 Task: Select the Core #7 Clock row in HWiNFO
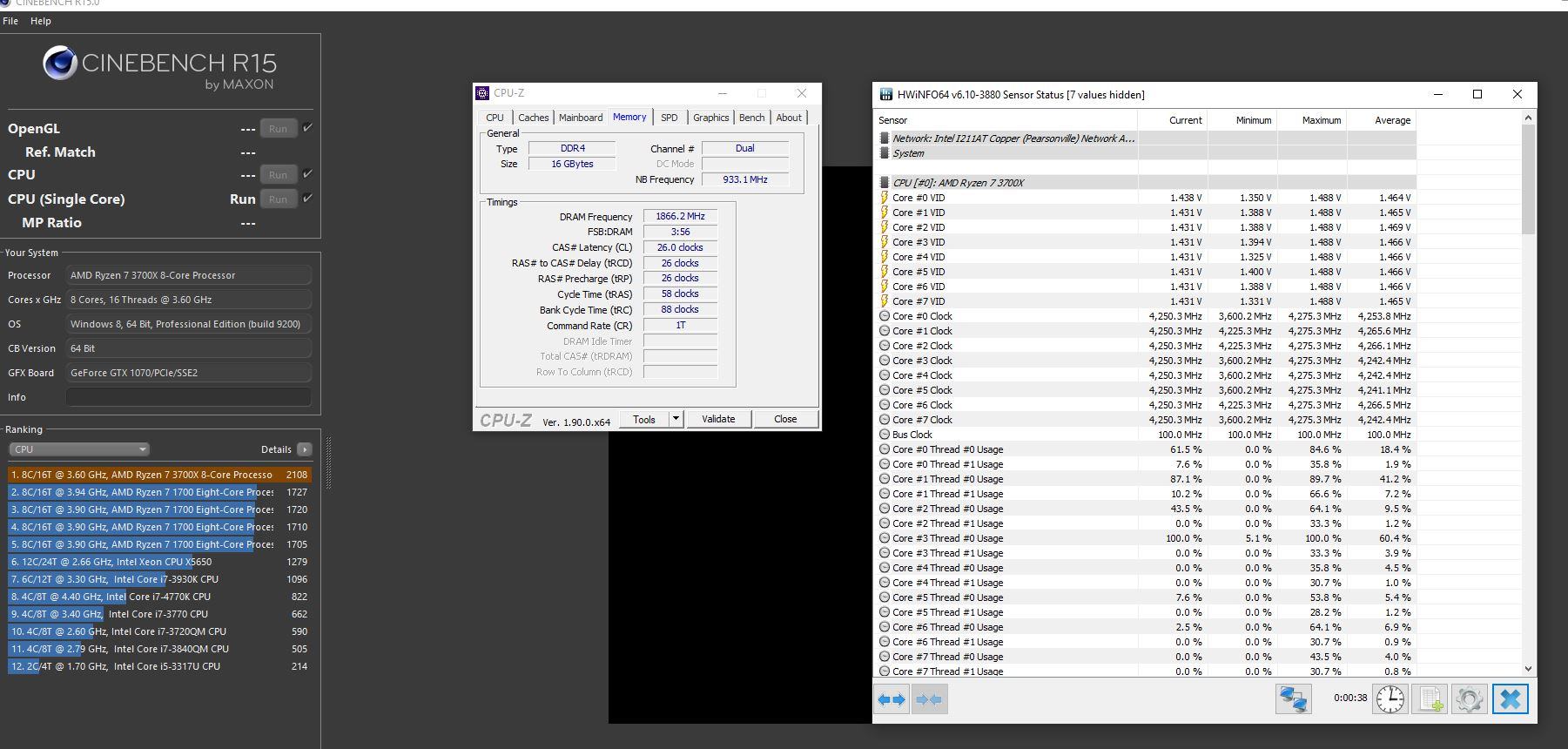[x=1145, y=420]
